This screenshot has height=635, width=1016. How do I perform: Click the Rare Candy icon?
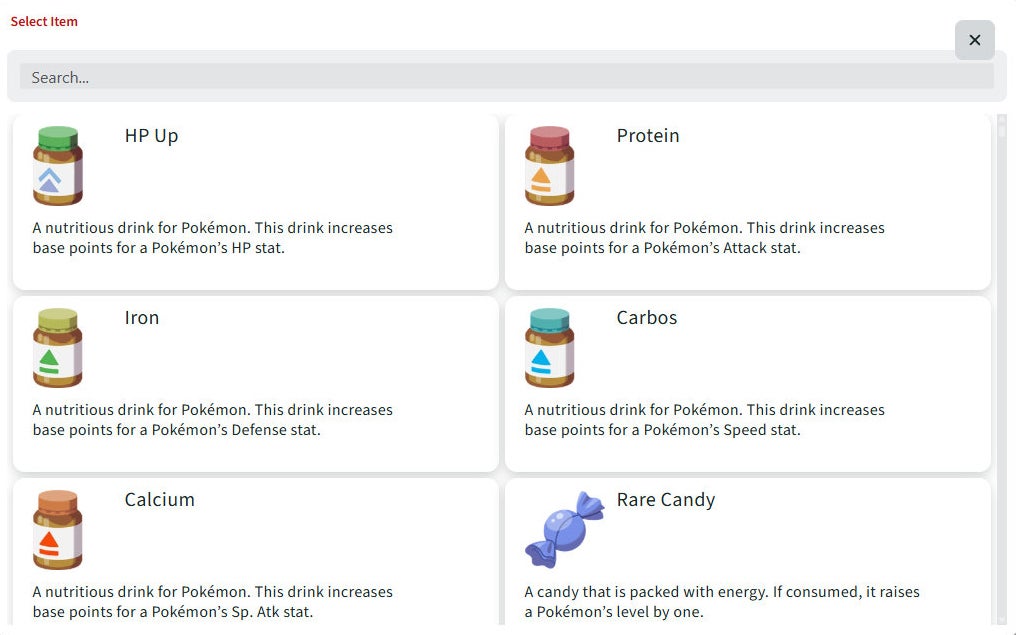565,529
